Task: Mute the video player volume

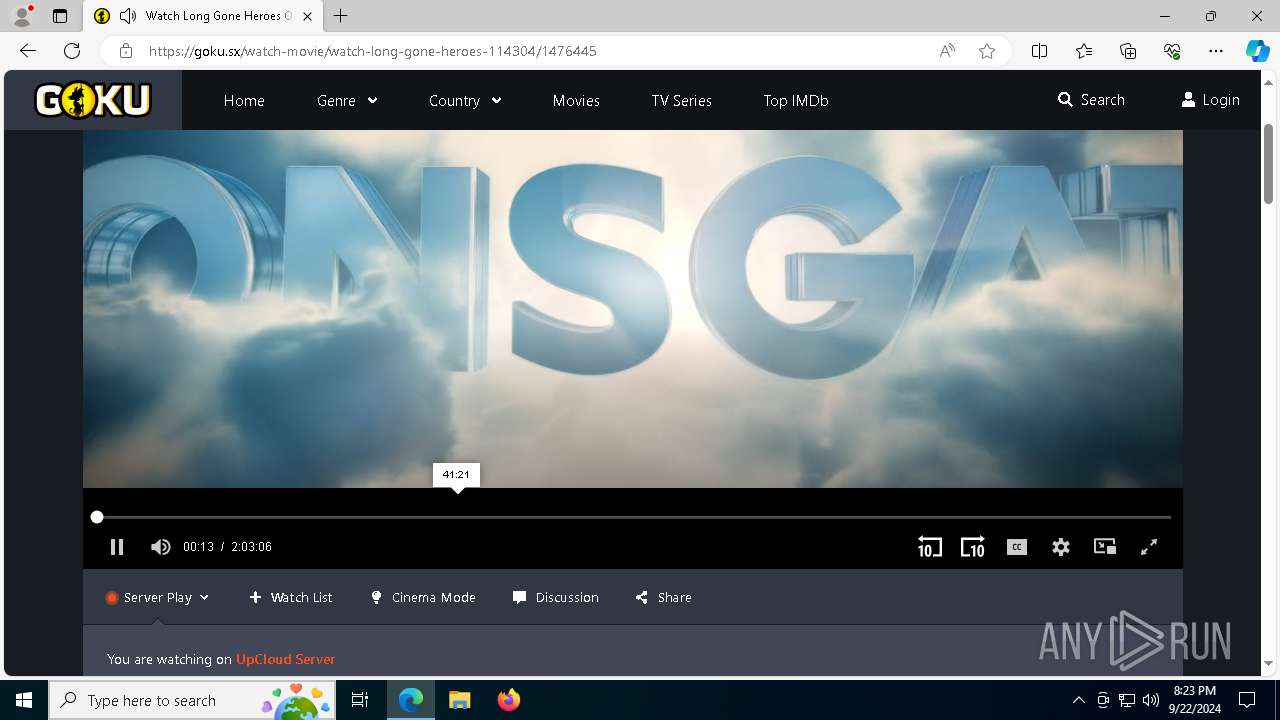Action: (160, 547)
